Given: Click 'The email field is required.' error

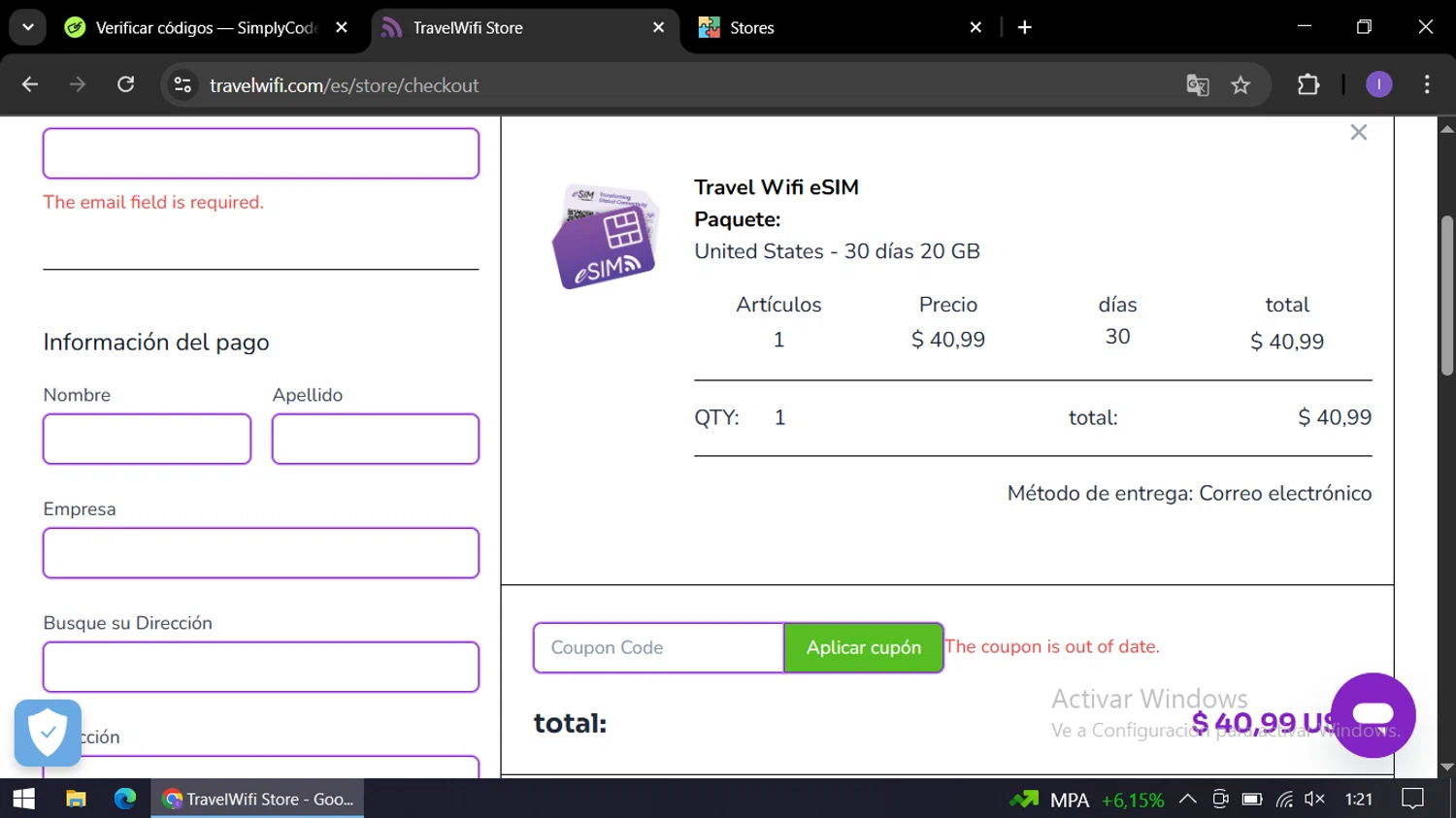Looking at the screenshot, I should (x=153, y=202).
